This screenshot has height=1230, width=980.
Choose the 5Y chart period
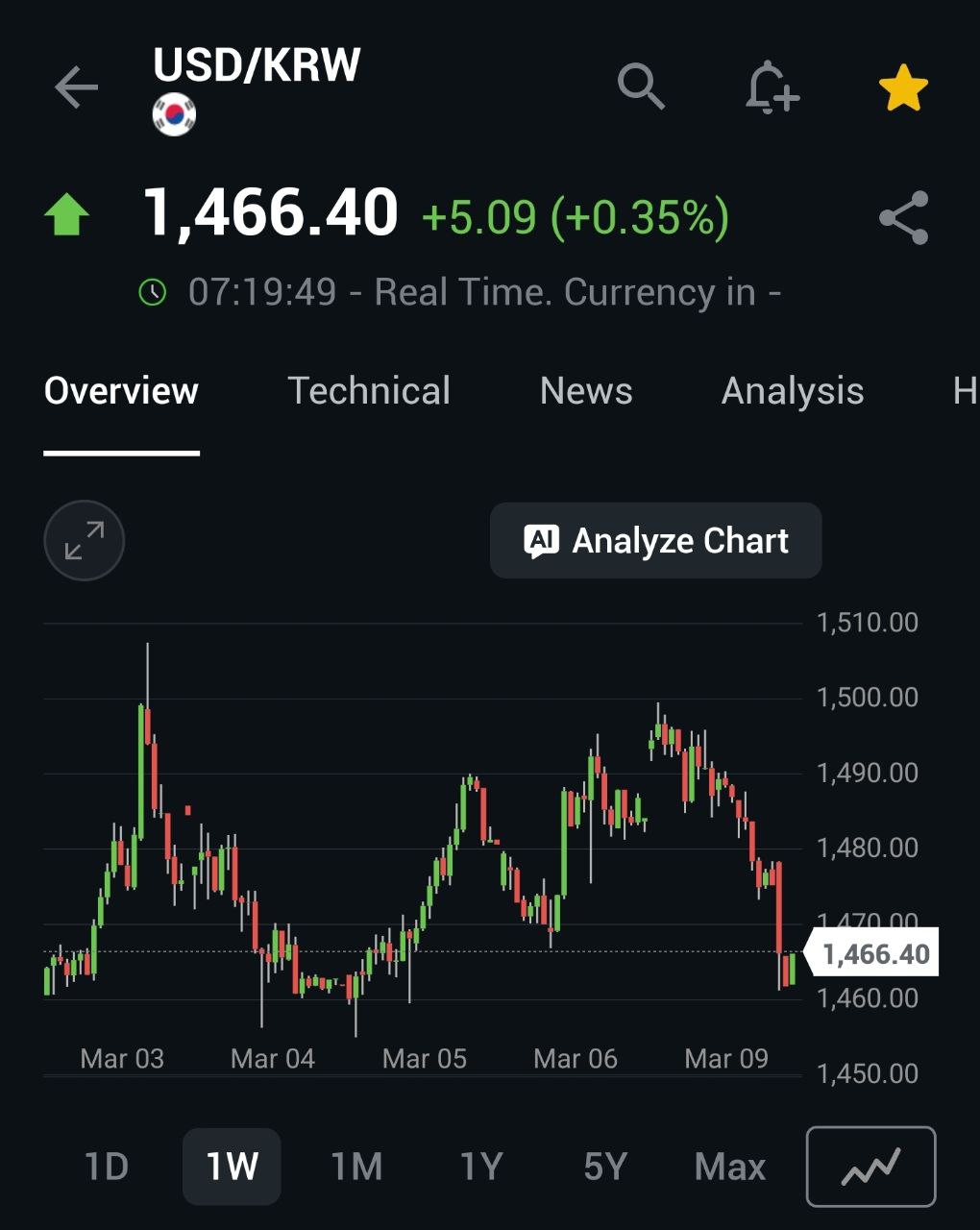[605, 1167]
